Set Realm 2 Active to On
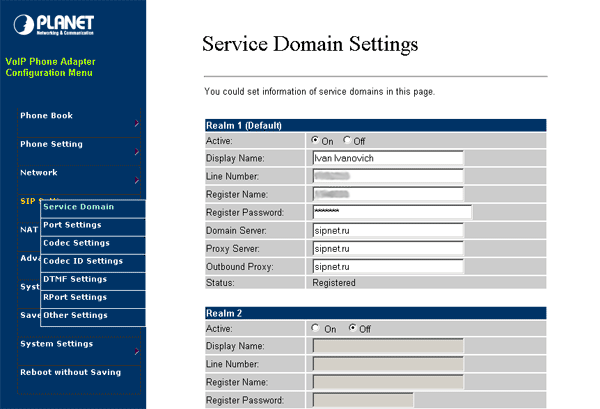 pyautogui.click(x=315, y=328)
